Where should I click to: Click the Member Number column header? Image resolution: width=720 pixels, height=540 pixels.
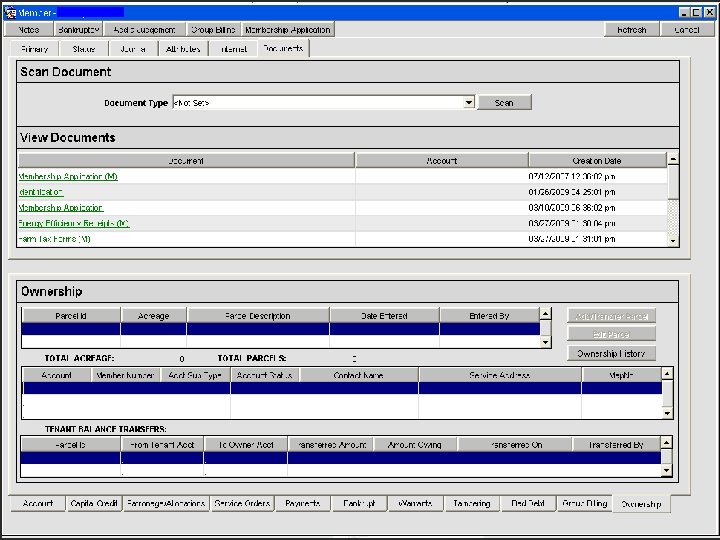[126, 376]
